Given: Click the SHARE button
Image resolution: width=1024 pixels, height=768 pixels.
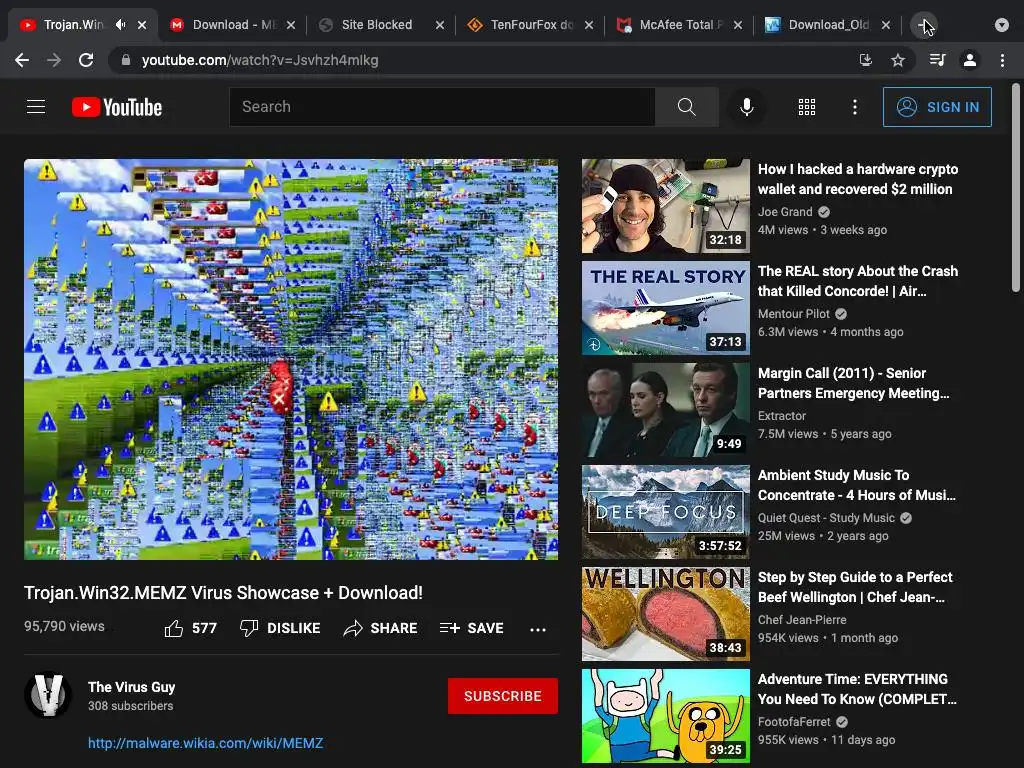Looking at the screenshot, I should pyautogui.click(x=380, y=628).
